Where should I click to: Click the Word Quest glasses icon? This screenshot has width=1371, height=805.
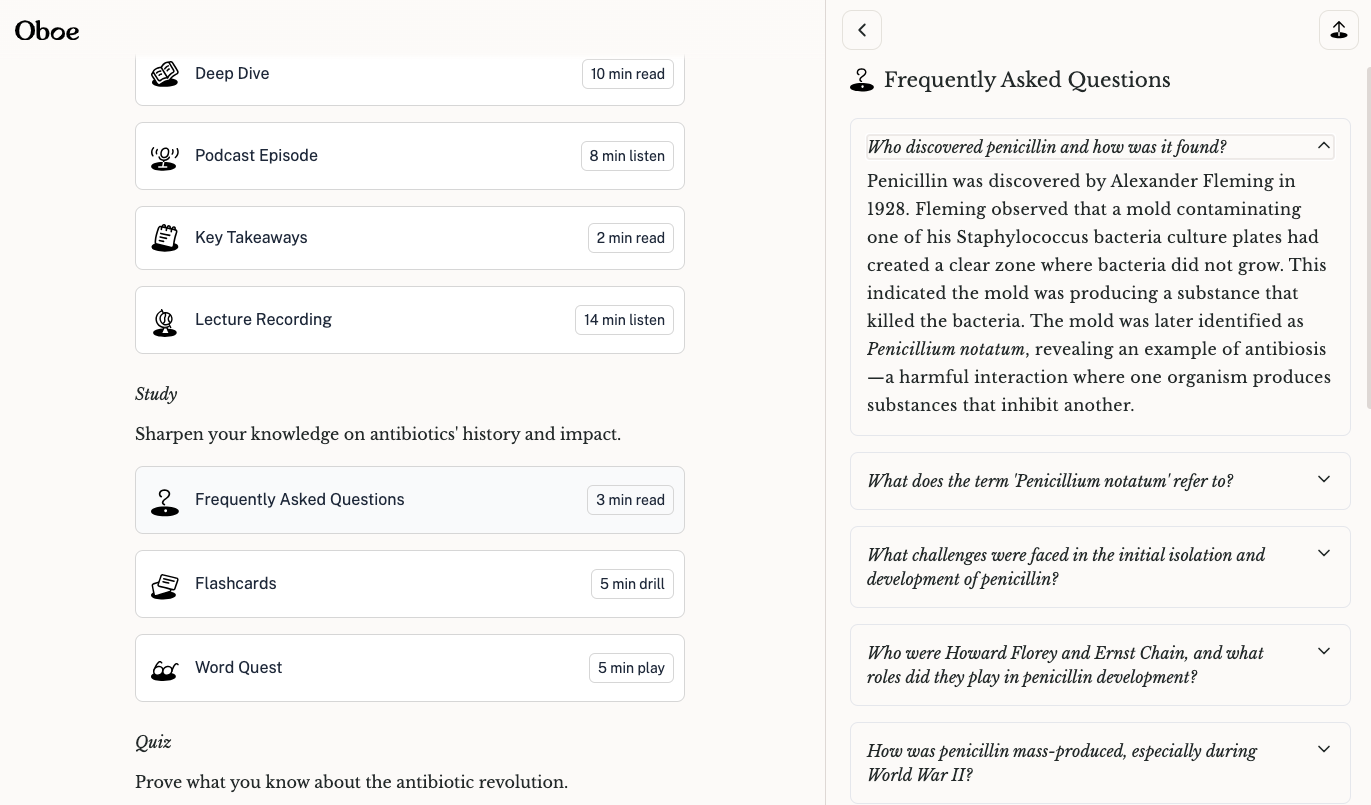(x=165, y=669)
